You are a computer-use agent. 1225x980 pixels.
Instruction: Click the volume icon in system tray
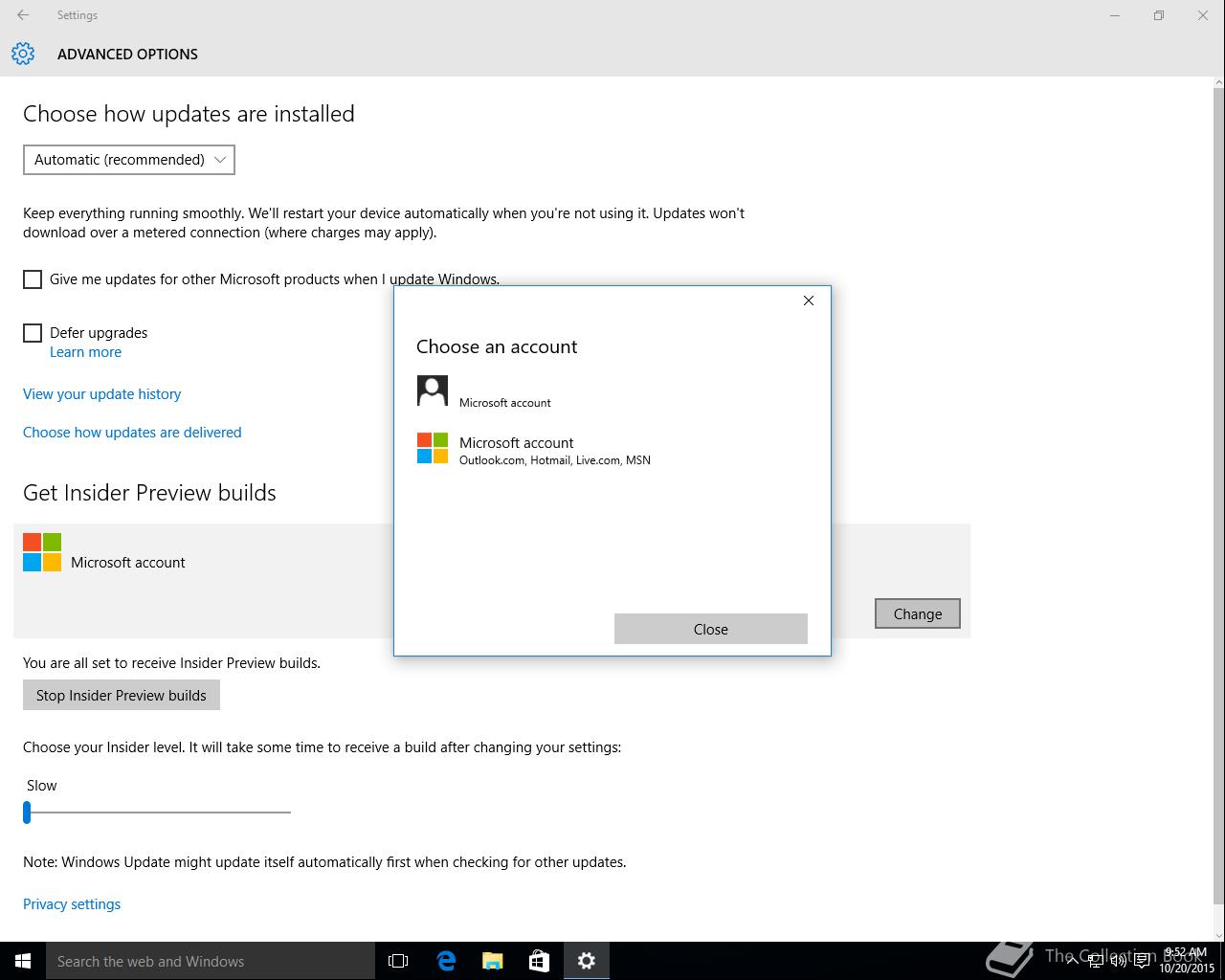pyautogui.click(x=1119, y=961)
